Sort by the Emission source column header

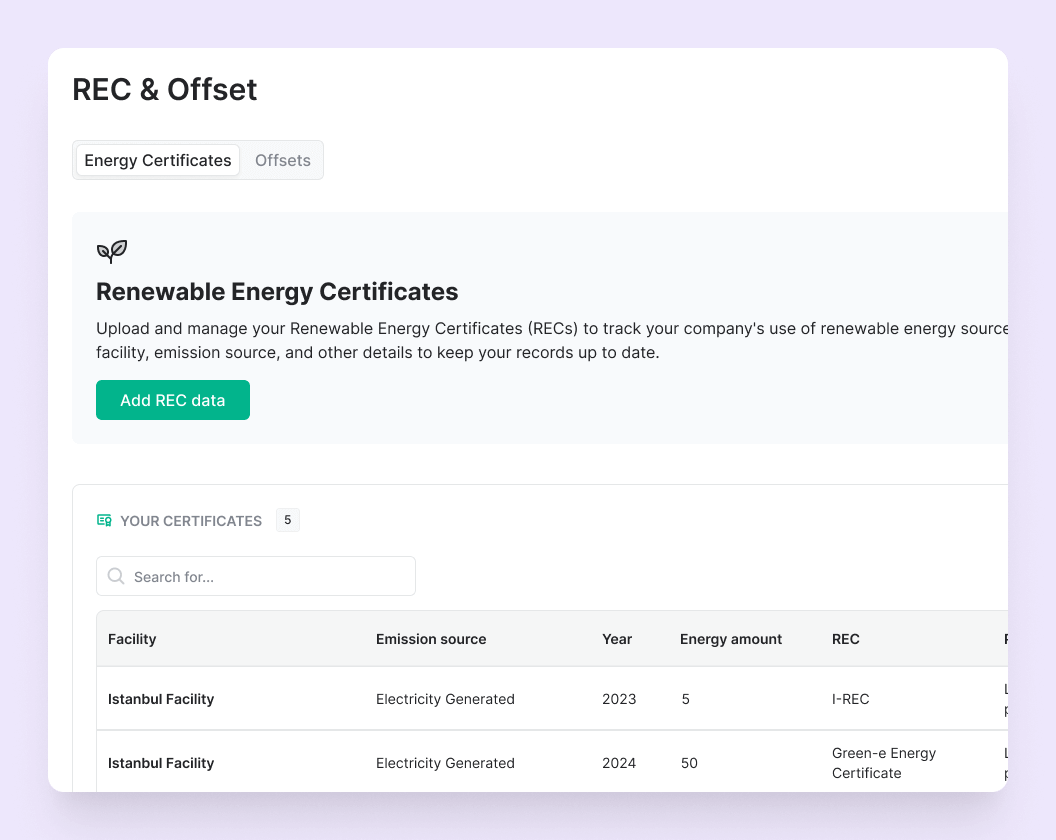(431, 639)
